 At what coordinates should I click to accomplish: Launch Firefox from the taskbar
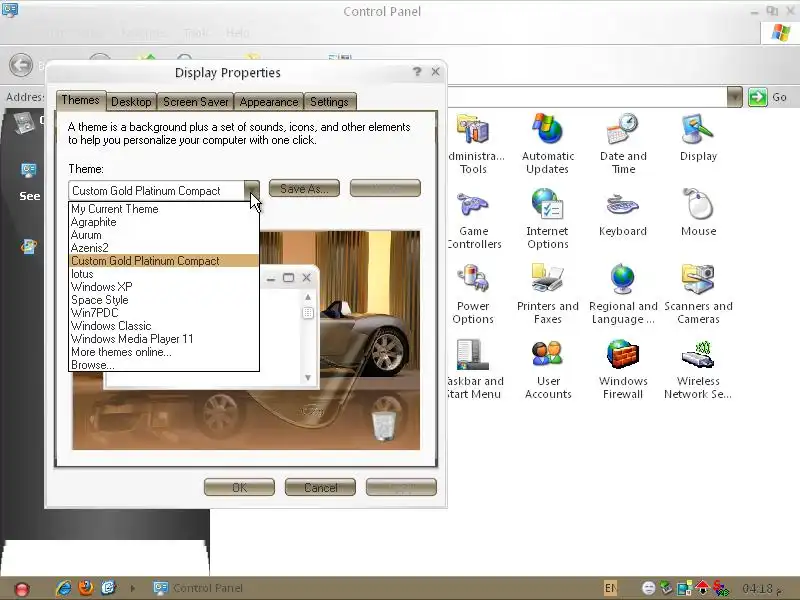[86, 588]
